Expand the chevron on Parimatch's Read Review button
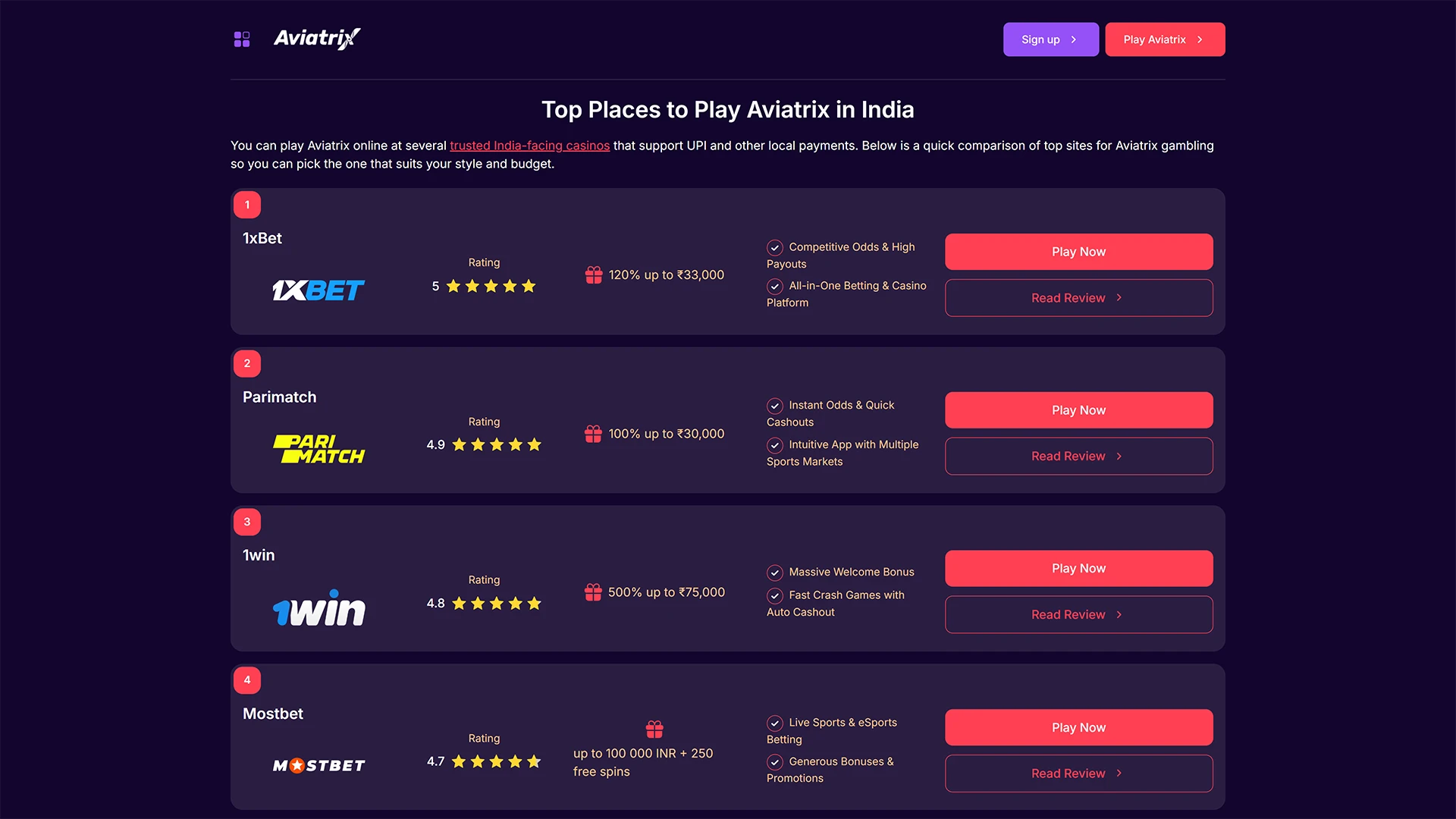 (1119, 456)
